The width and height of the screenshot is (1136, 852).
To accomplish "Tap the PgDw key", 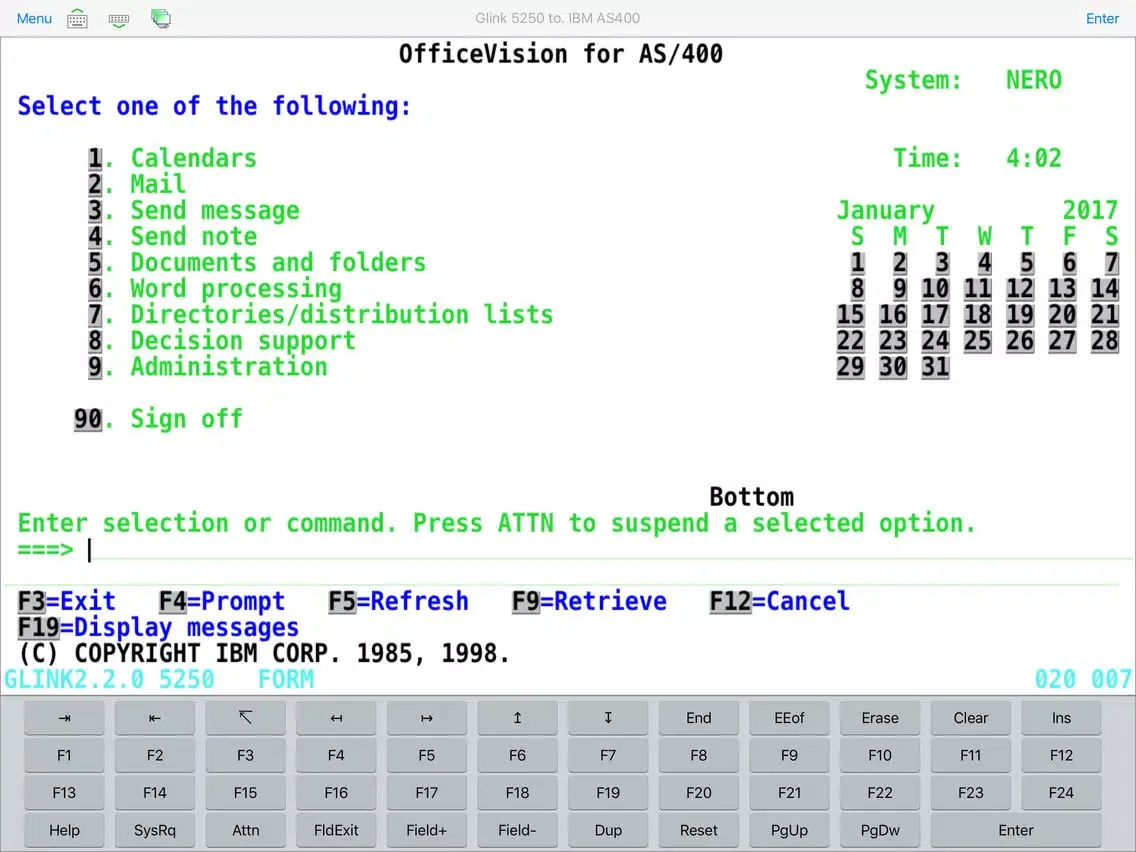I will (880, 831).
